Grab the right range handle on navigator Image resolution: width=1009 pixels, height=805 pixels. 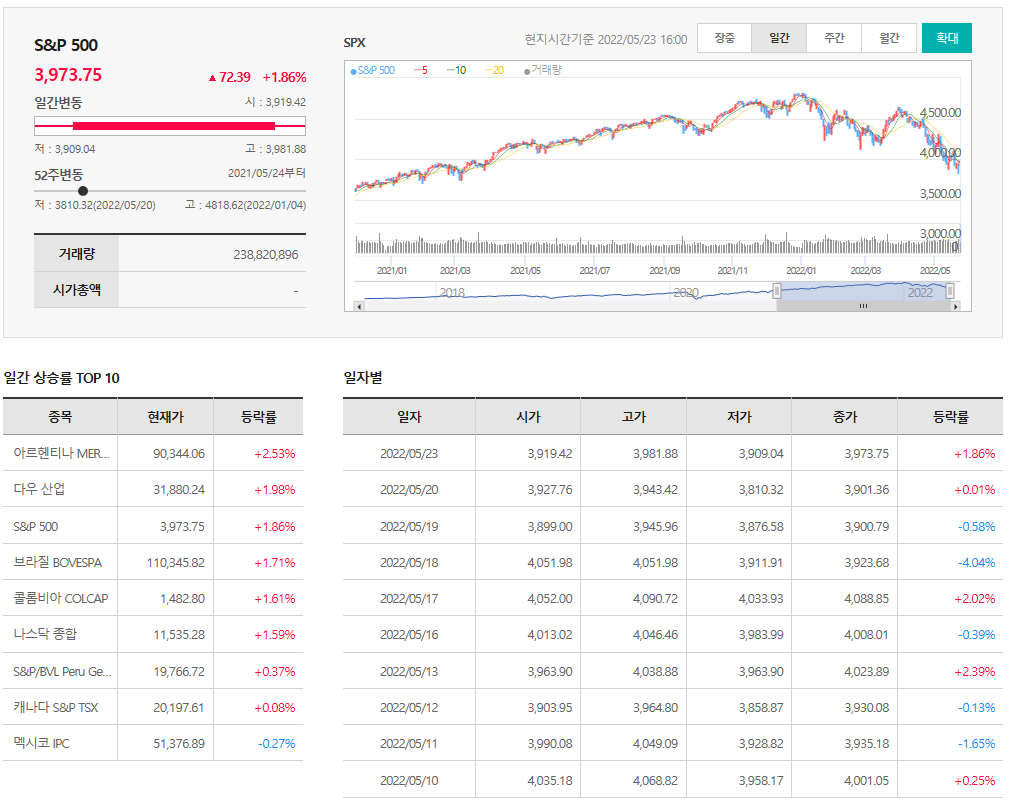coord(949,291)
